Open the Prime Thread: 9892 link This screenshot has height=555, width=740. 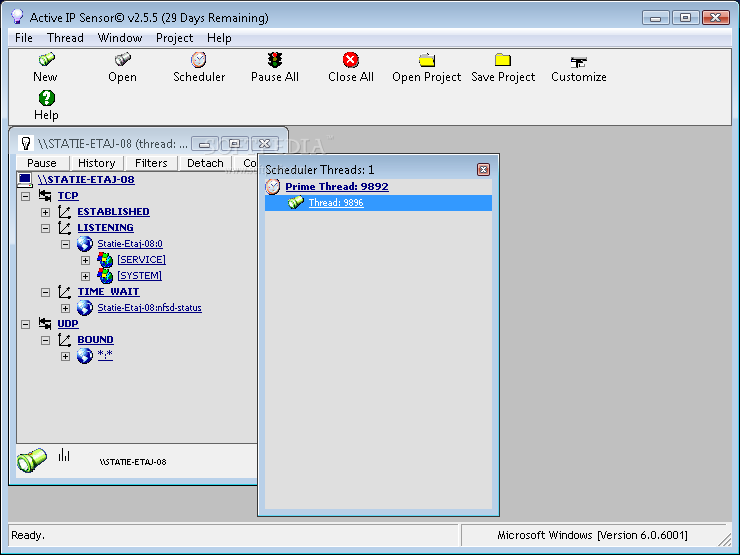(x=337, y=187)
